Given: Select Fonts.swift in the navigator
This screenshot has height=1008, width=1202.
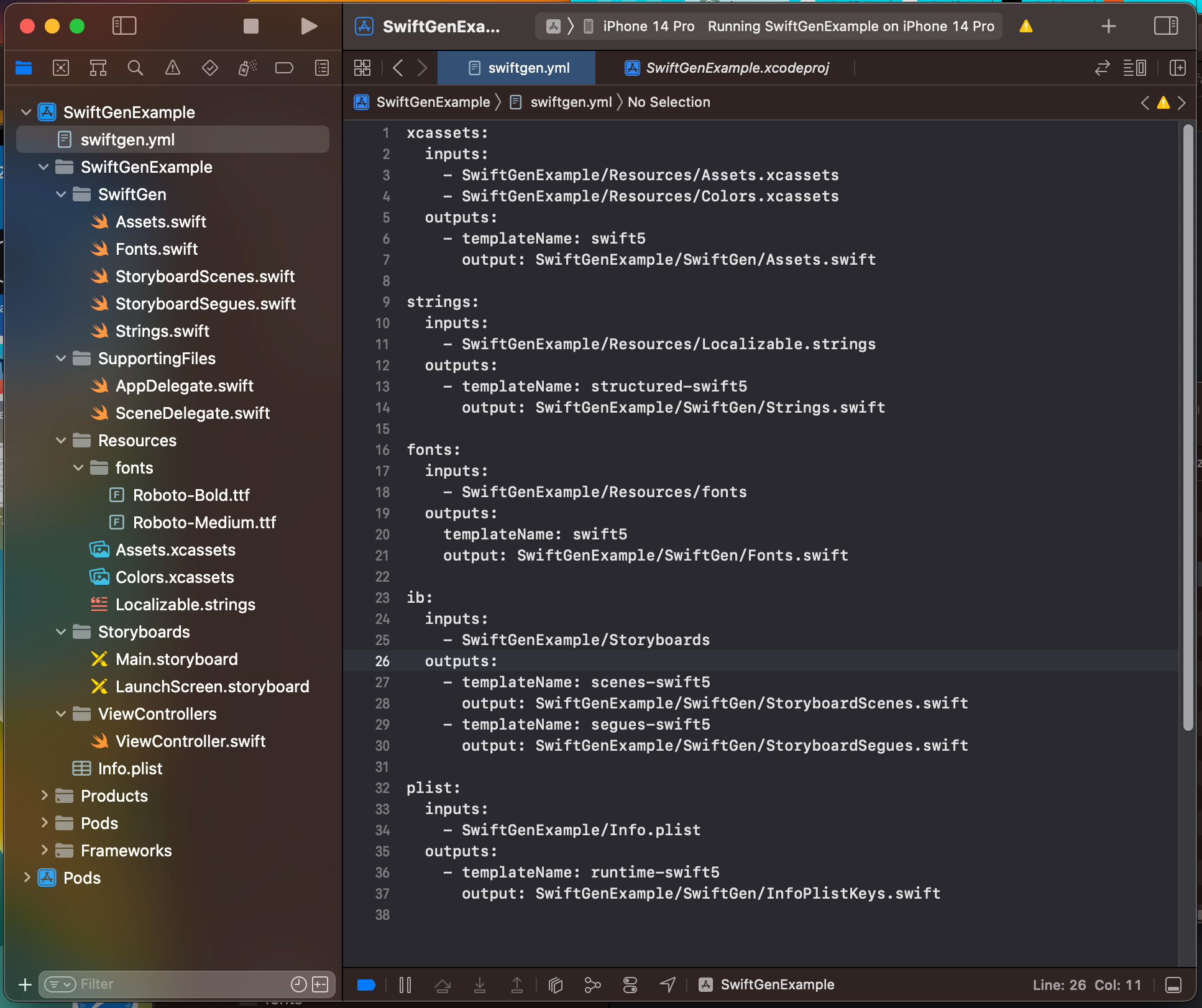Looking at the screenshot, I should 173,249.
